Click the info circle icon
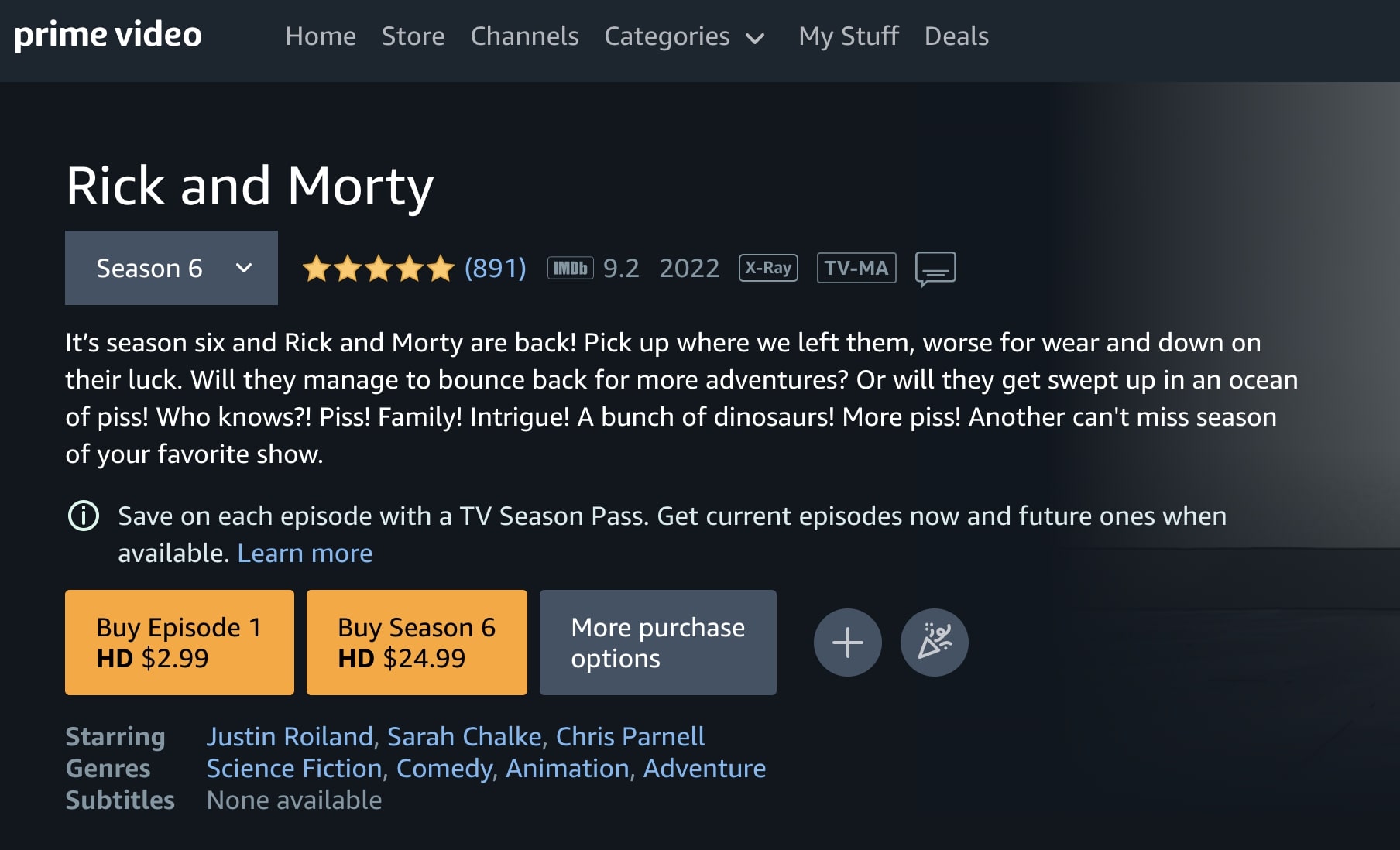The height and width of the screenshot is (850, 1400). 84,516
